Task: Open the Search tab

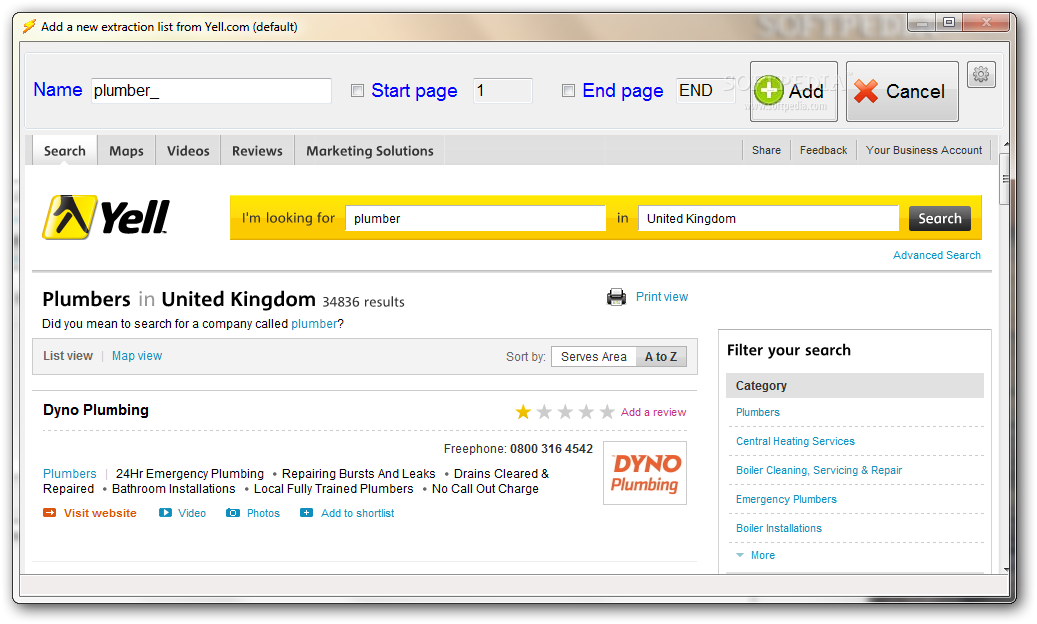Action: point(65,151)
